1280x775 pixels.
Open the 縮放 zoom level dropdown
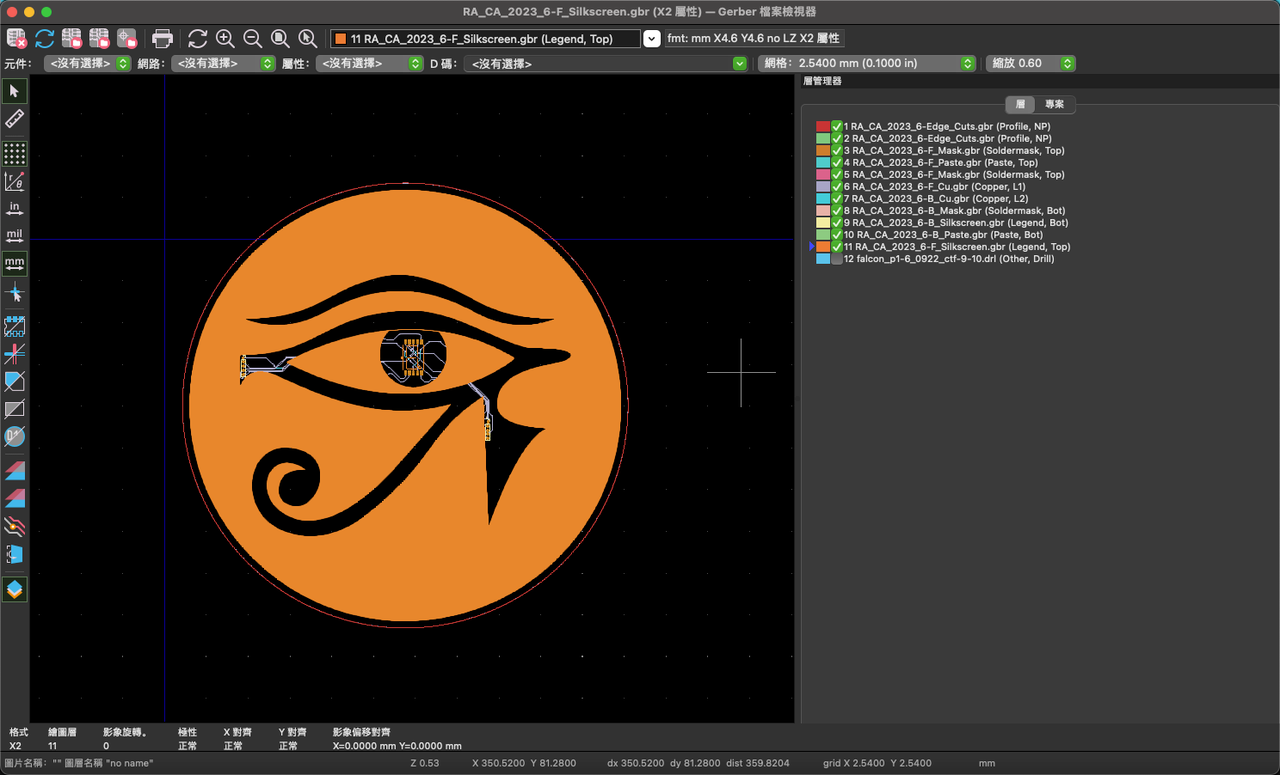pos(1030,63)
